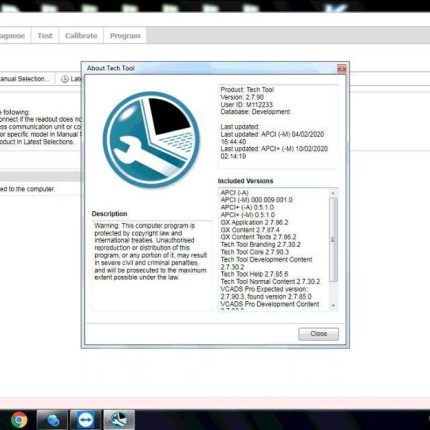Select 'Tech Tool Normal Content 2.7.30.2' entry
This screenshot has height=430, width=430.
pyautogui.click(x=270, y=282)
